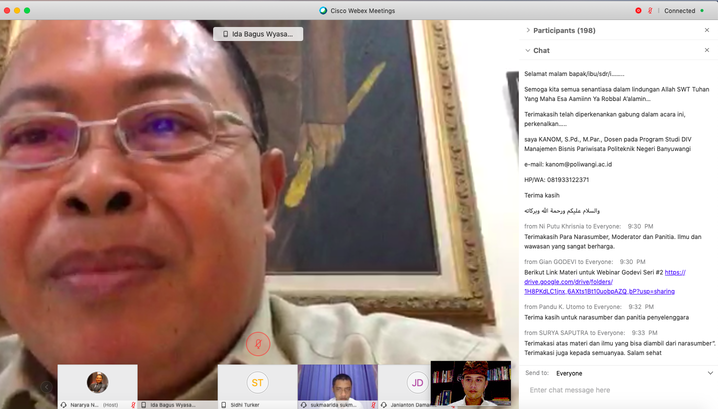Click the ST avatar for Sidhi Turker
The height and width of the screenshot is (409, 718).
pos(257,383)
